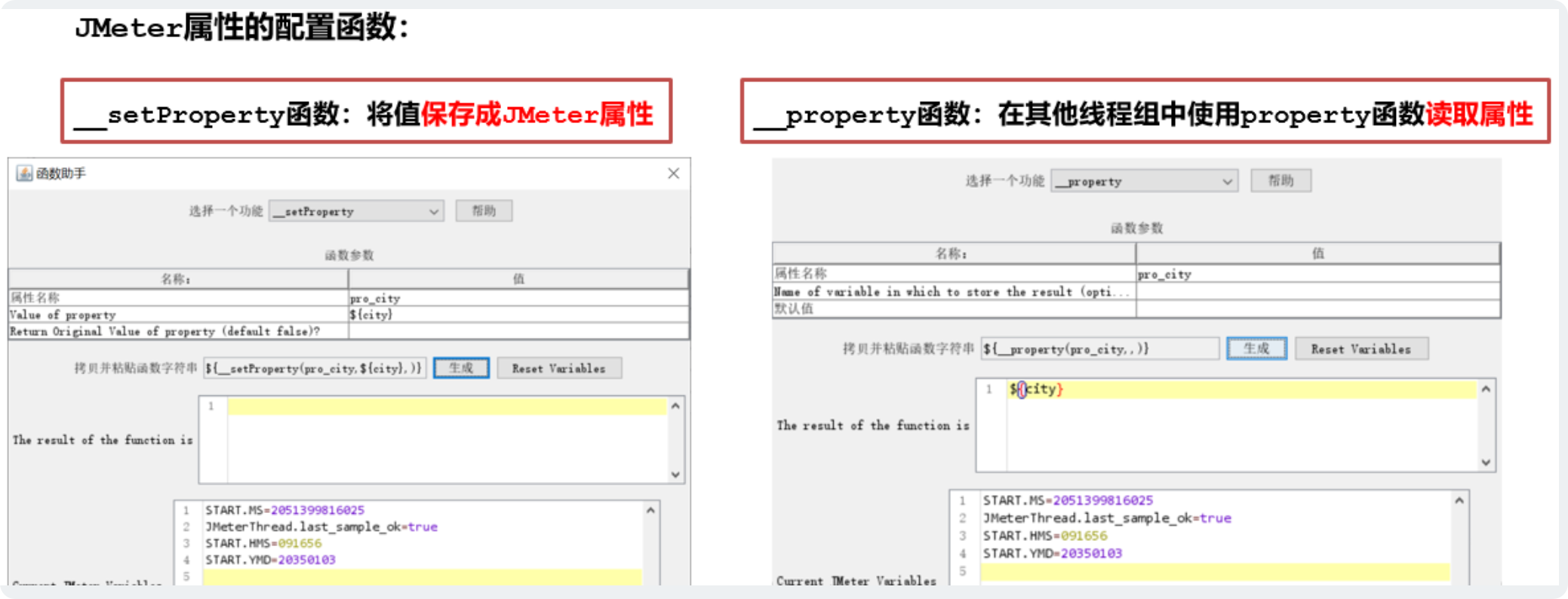
Task: Click 帮助 button next to __property
Action: (1281, 180)
